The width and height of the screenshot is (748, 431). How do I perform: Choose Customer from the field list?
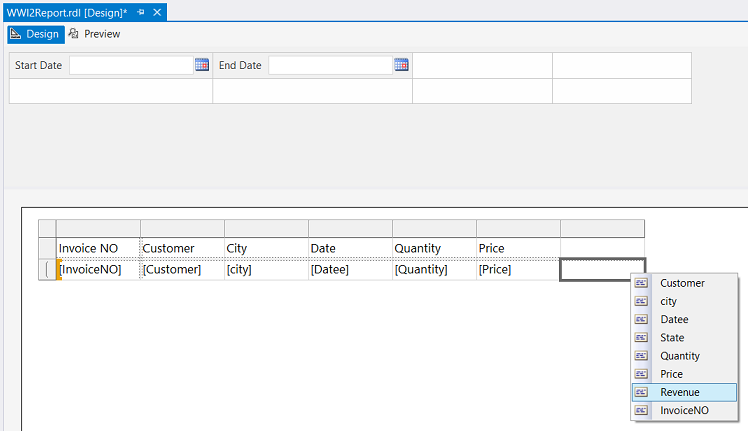click(x=684, y=283)
